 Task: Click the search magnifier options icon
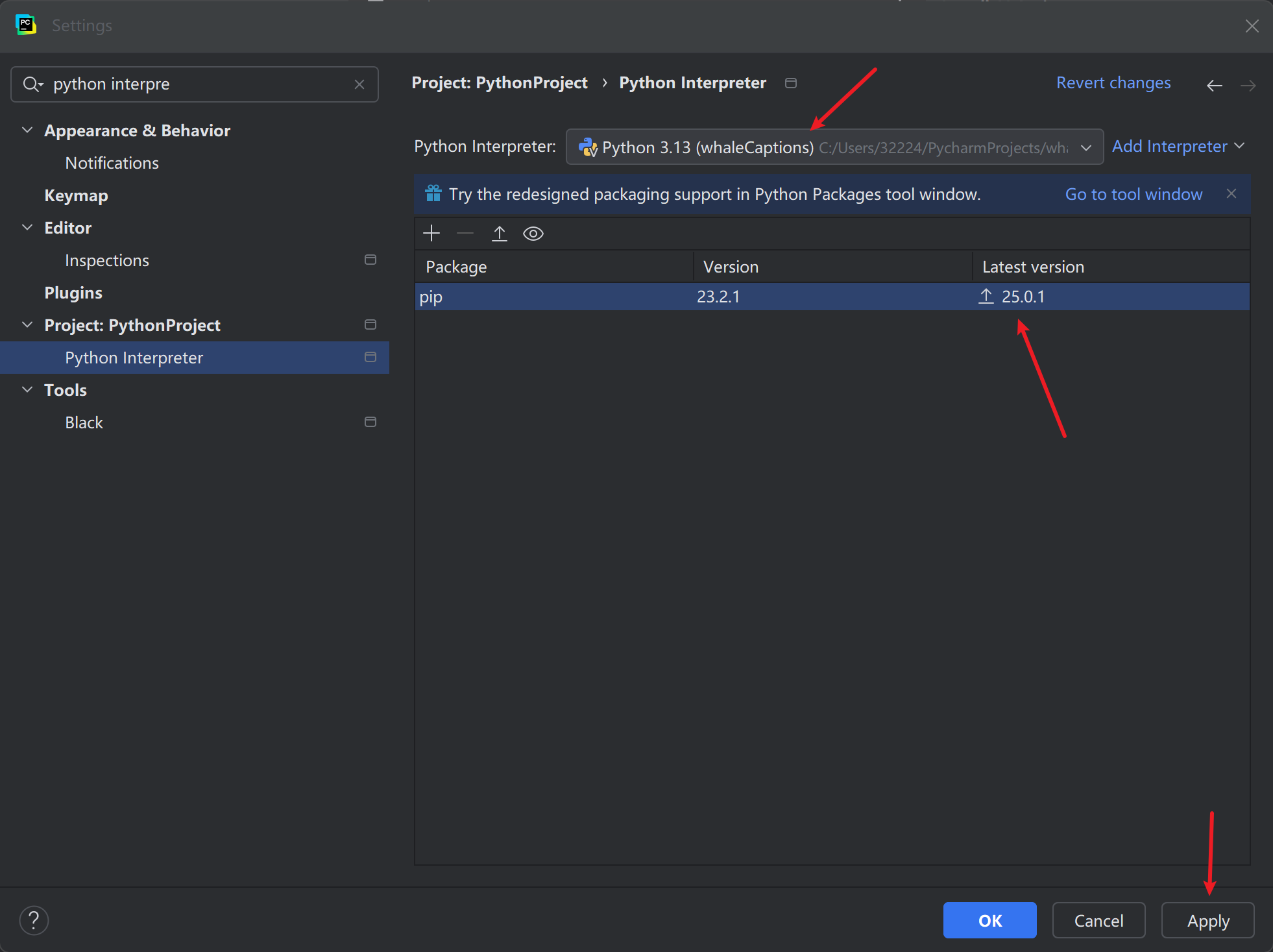click(x=32, y=84)
